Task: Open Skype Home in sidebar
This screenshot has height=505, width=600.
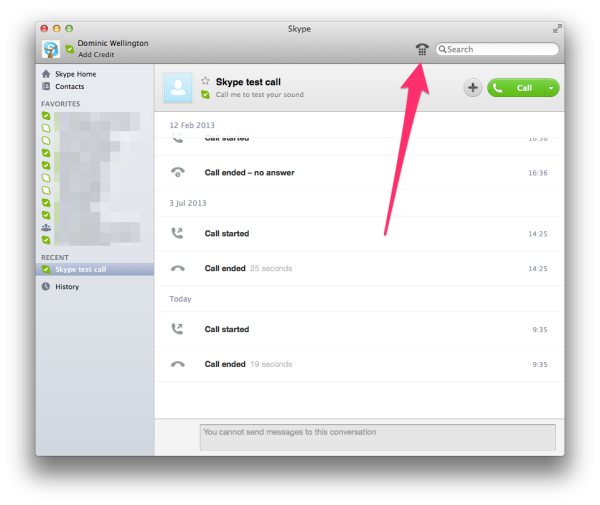Action: tap(75, 74)
